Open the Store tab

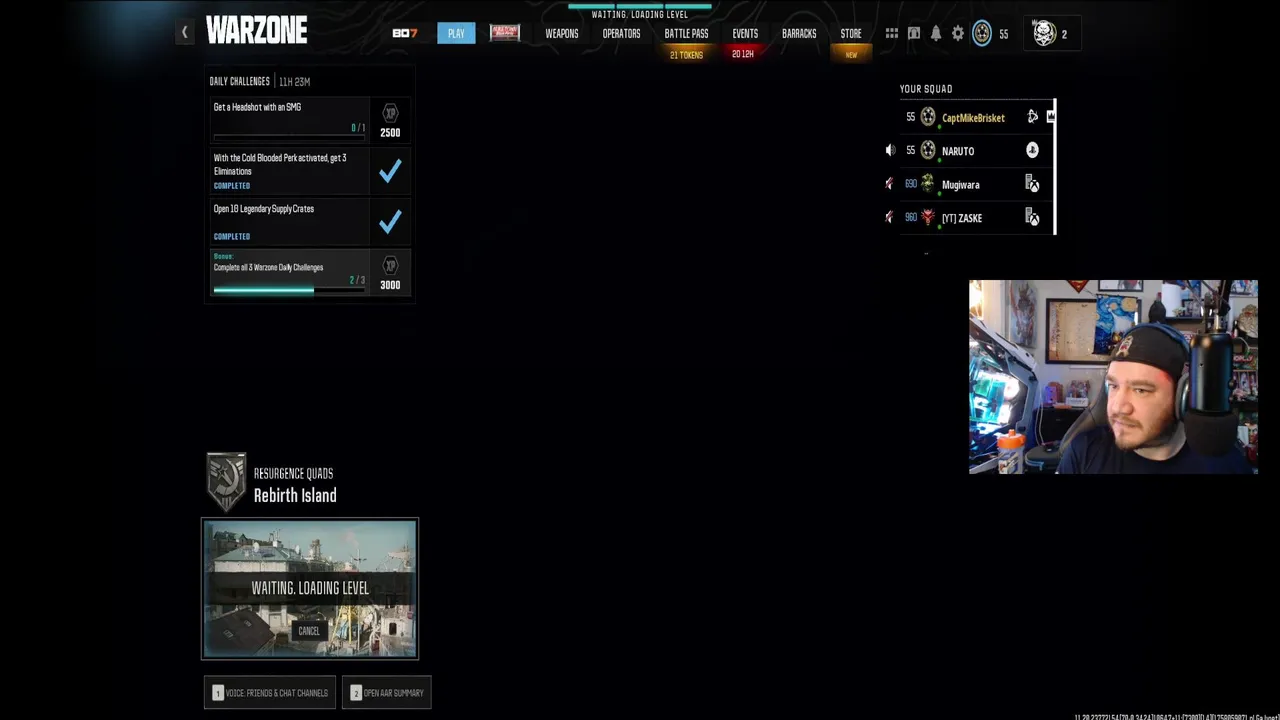pos(851,33)
